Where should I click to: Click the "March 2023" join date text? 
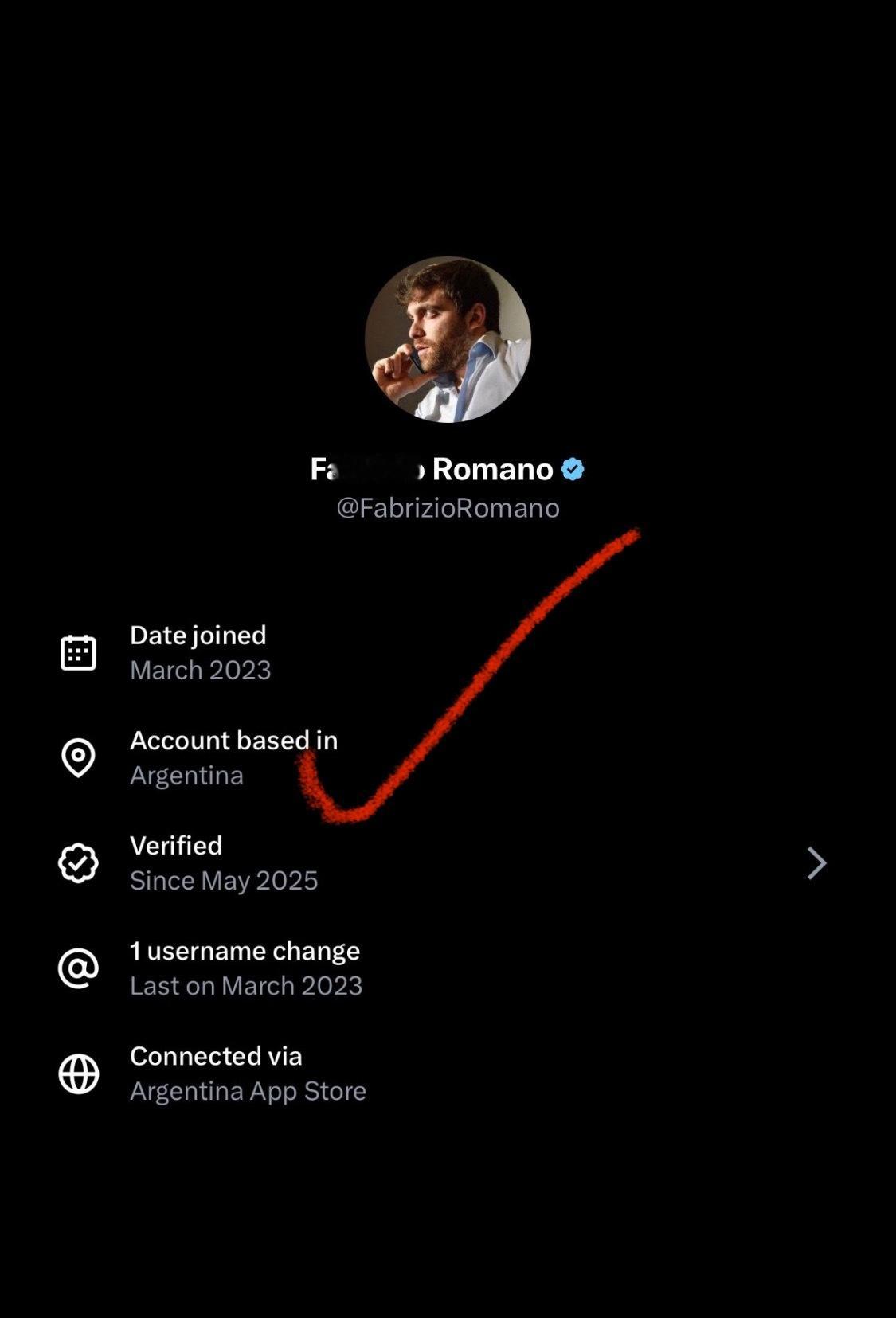[201, 670]
